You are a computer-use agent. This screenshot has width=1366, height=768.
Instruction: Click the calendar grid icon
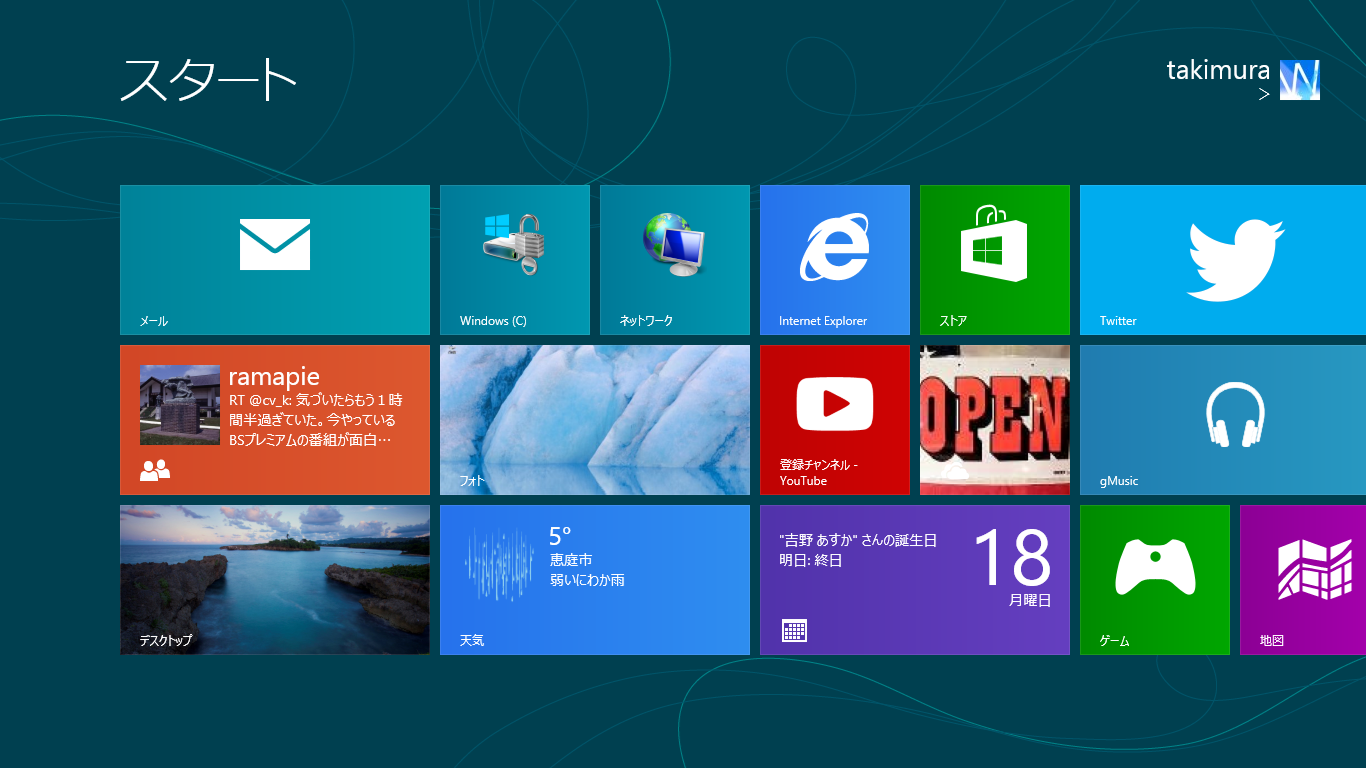(794, 630)
